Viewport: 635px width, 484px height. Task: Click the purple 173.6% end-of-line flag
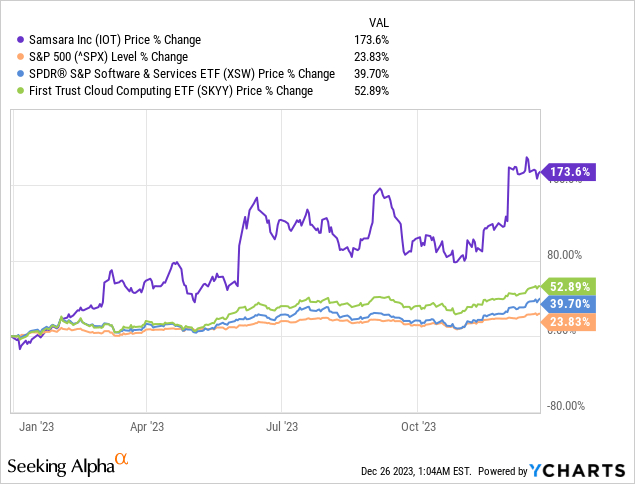[569, 172]
